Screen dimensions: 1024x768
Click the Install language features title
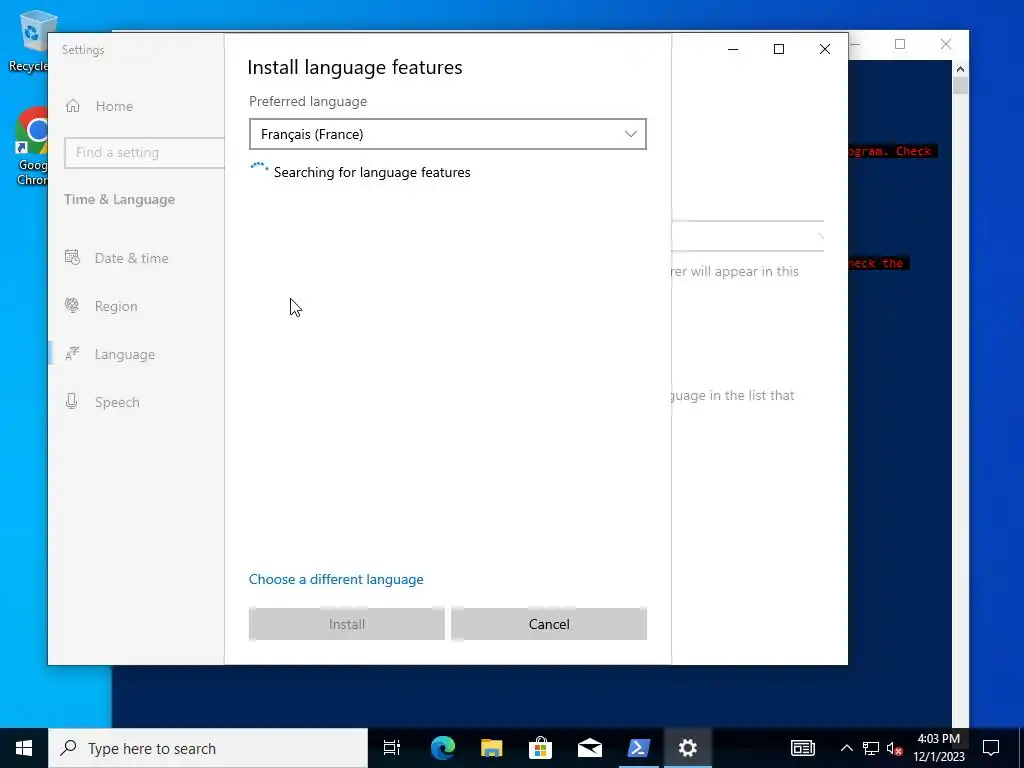click(x=355, y=67)
